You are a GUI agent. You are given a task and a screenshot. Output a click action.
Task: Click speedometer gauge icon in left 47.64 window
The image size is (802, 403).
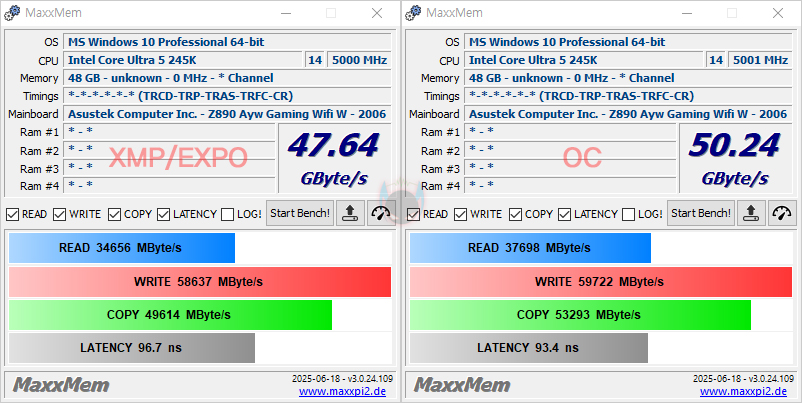click(381, 213)
